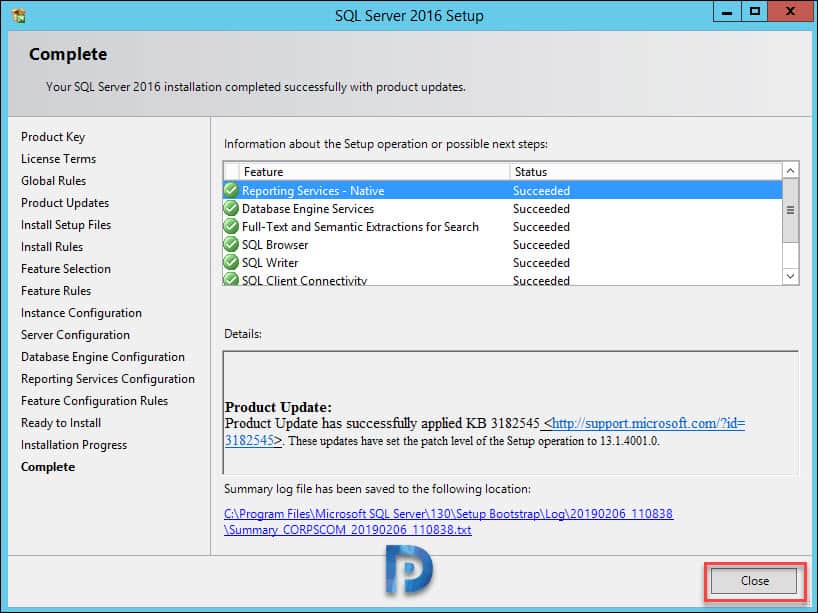Image resolution: width=818 pixels, height=613 pixels.
Task: Click the SQL Server Setup title bar icon
Action: [x=19, y=16]
